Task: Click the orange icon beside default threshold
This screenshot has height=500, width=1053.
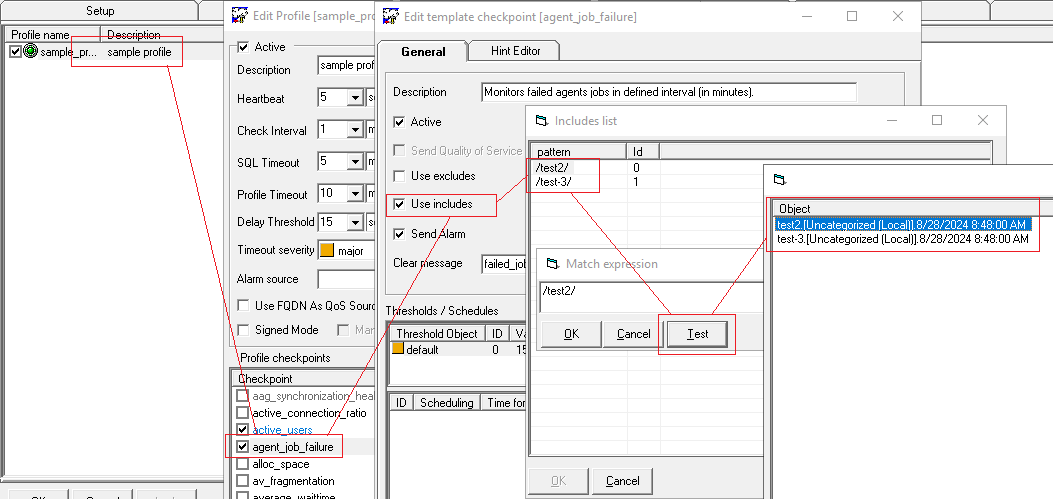Action: tap(398, 350)
